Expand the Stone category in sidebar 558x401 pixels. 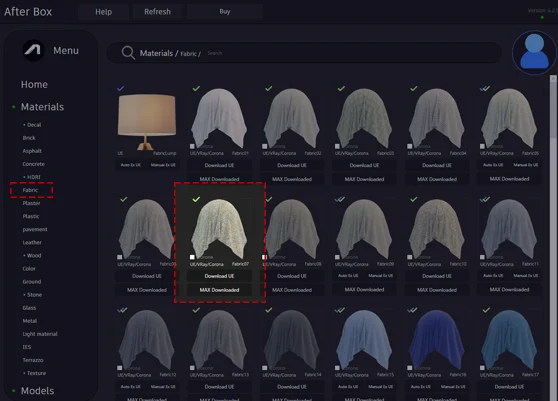click(32, 295)
